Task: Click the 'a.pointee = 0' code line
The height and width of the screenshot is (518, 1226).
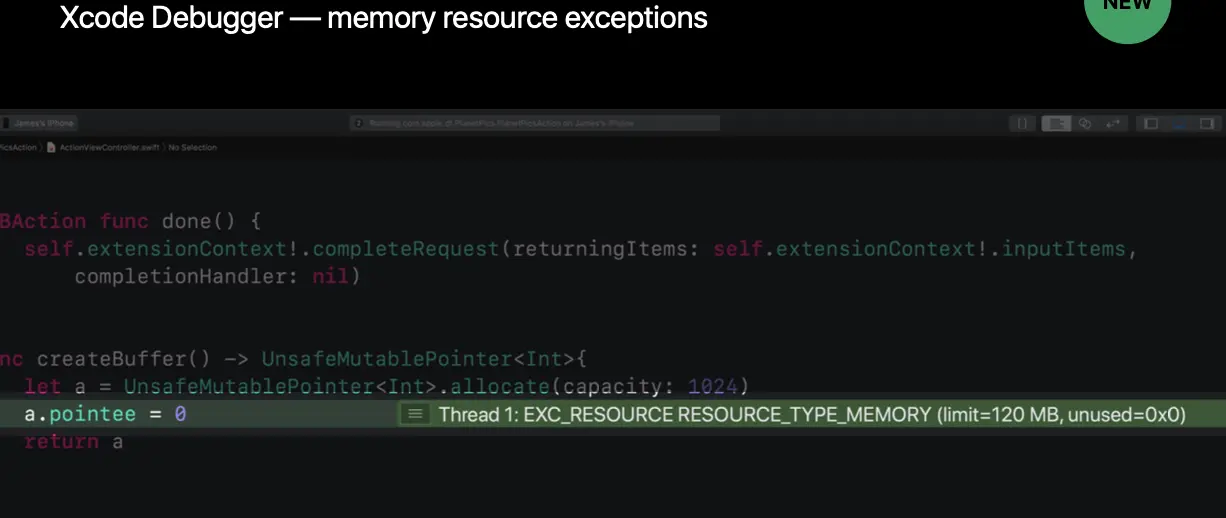Action: [x=105, y=413]
